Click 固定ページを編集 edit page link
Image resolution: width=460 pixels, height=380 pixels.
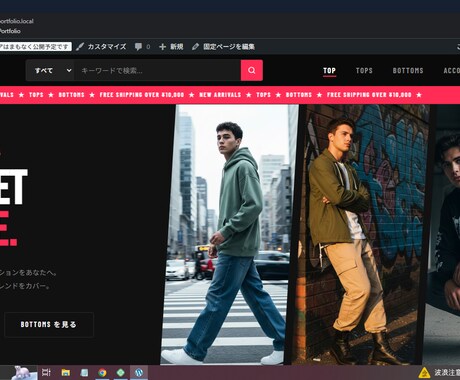(x=223, y=47)
